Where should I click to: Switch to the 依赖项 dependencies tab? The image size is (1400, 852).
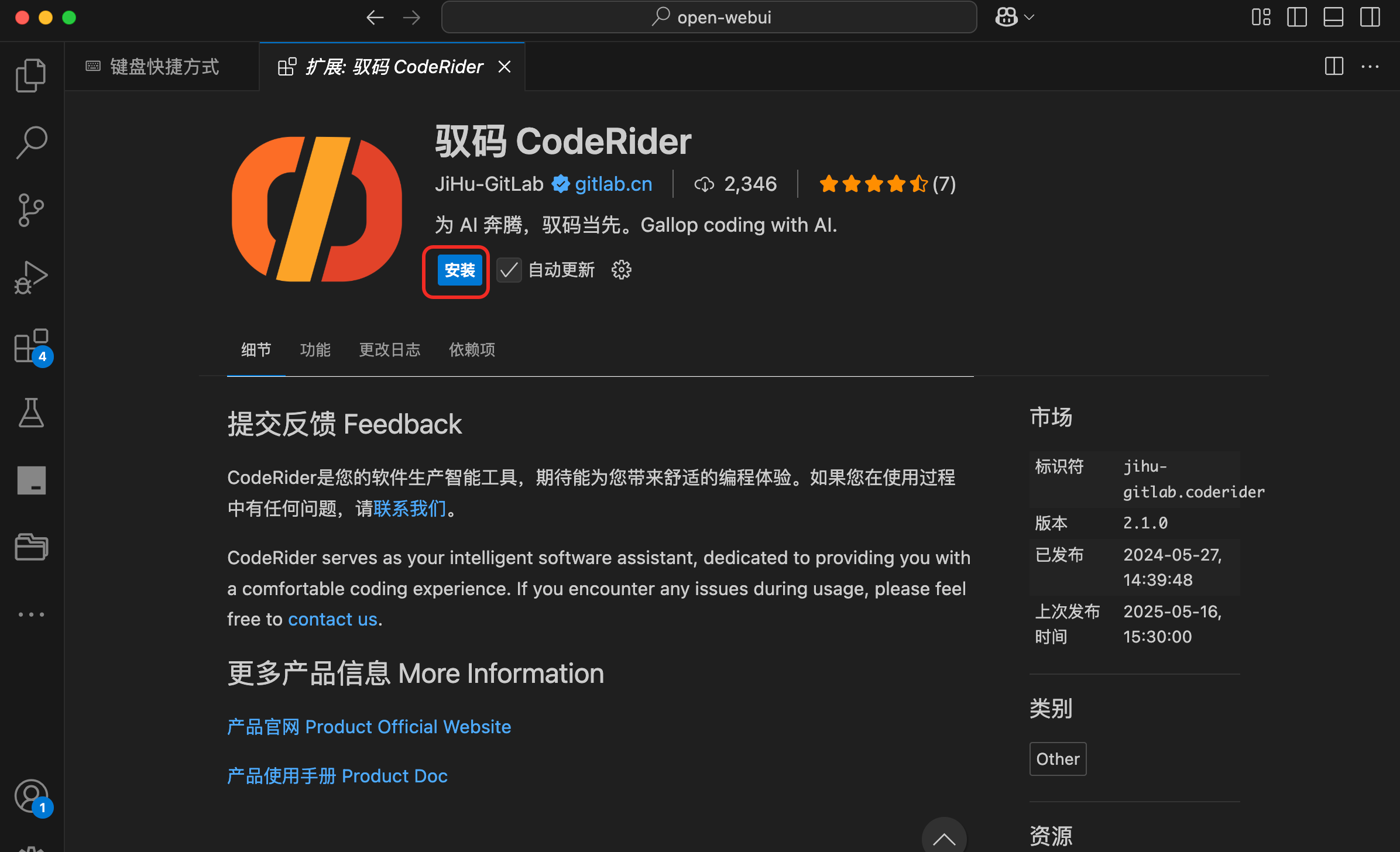pos(472,349)
